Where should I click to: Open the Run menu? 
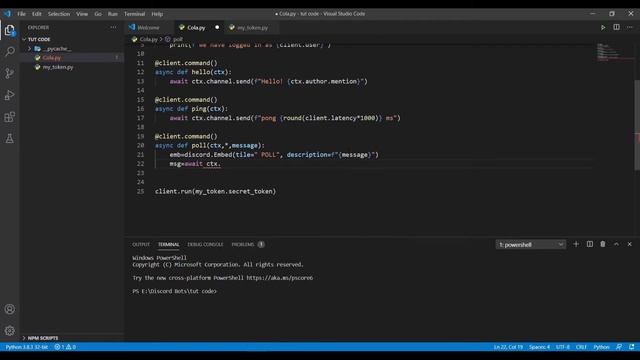coord(113,14)
